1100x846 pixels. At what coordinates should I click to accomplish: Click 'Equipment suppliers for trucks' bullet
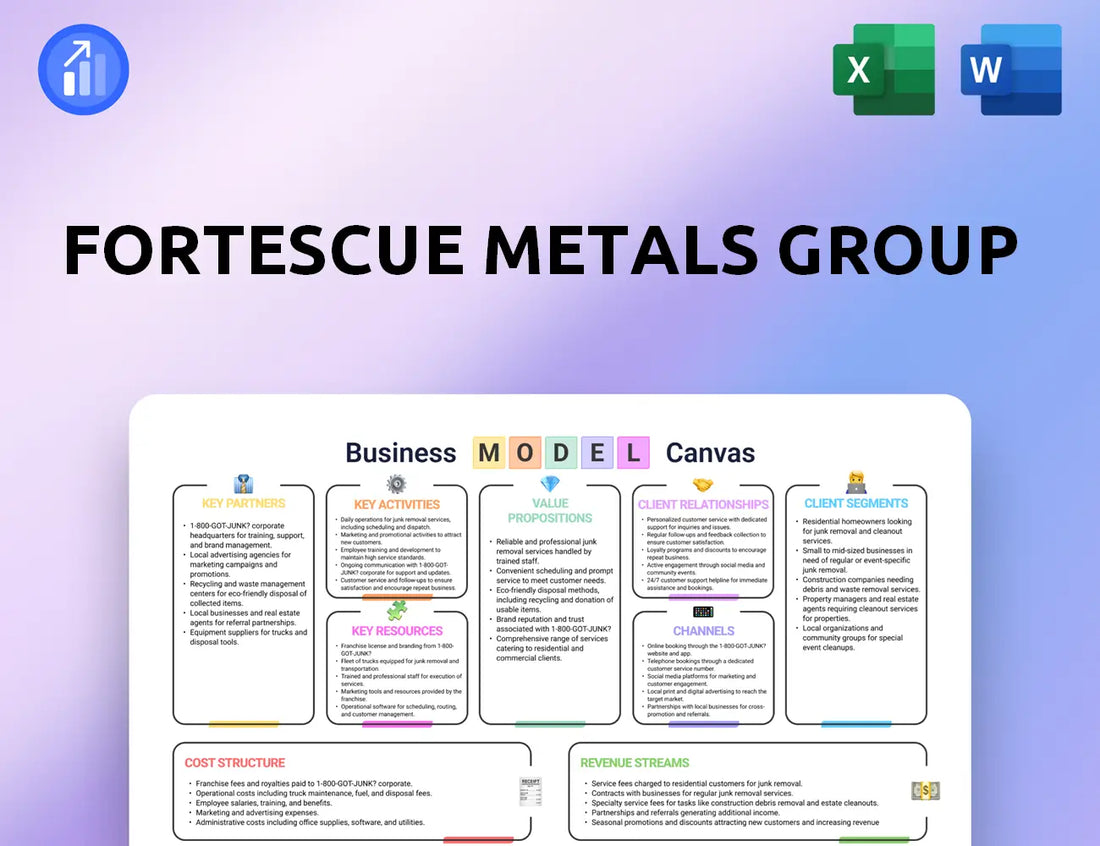click(x=248, y=637)
